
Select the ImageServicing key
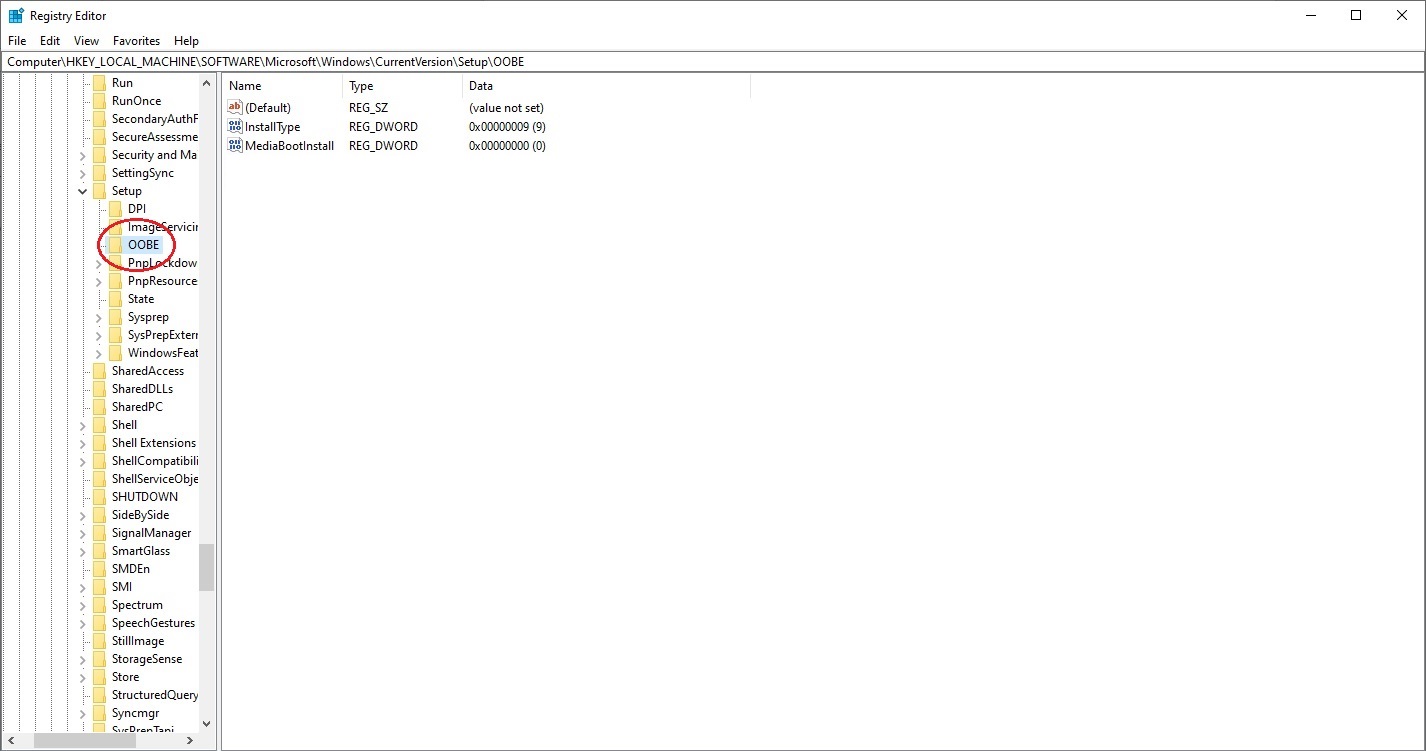tap(163, 227)
